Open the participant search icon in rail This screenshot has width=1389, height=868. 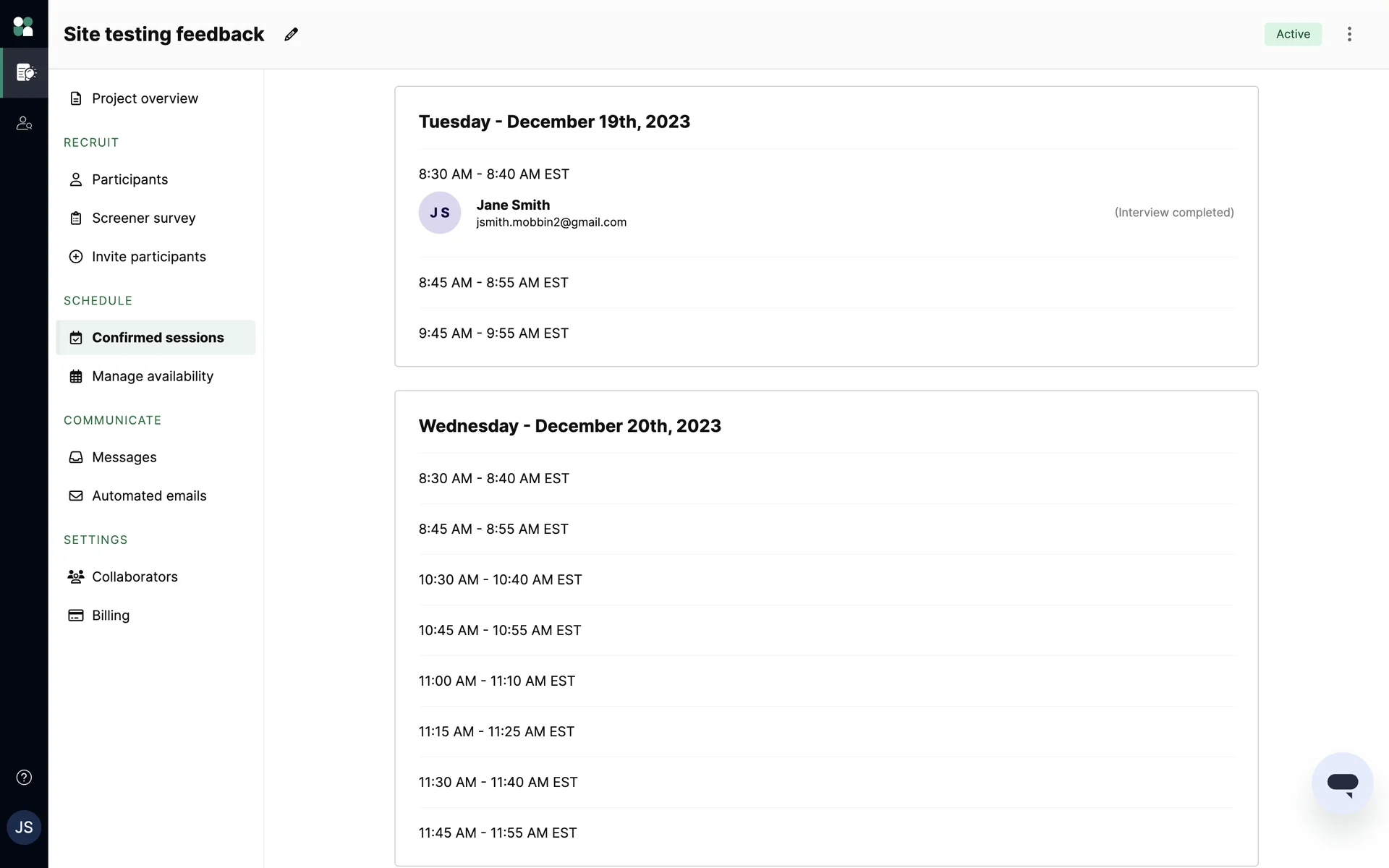pos(25,124)
